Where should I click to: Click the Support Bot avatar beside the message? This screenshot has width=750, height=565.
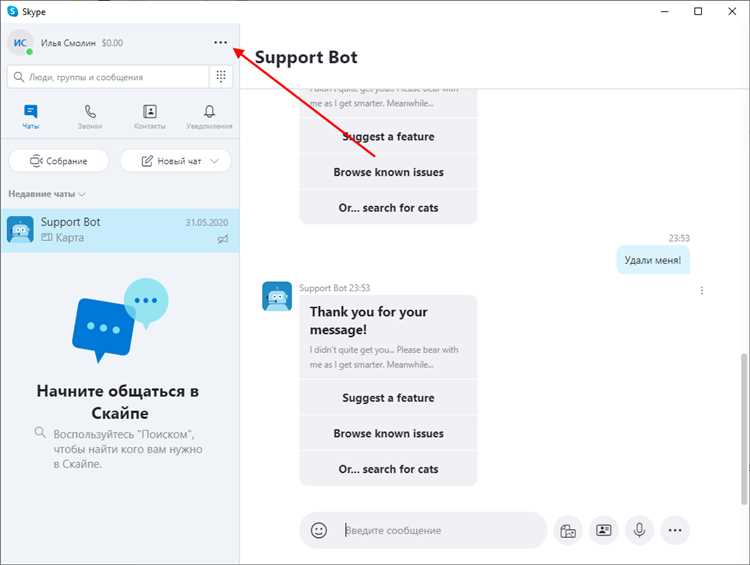277,296
